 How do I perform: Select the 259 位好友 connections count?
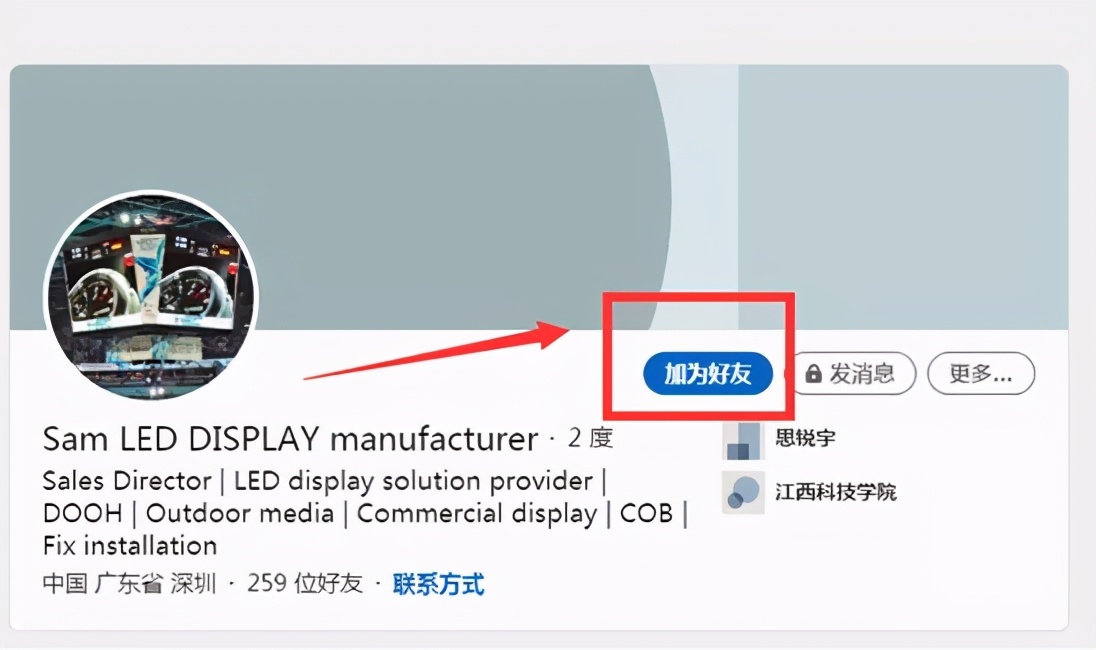point(305,583)
